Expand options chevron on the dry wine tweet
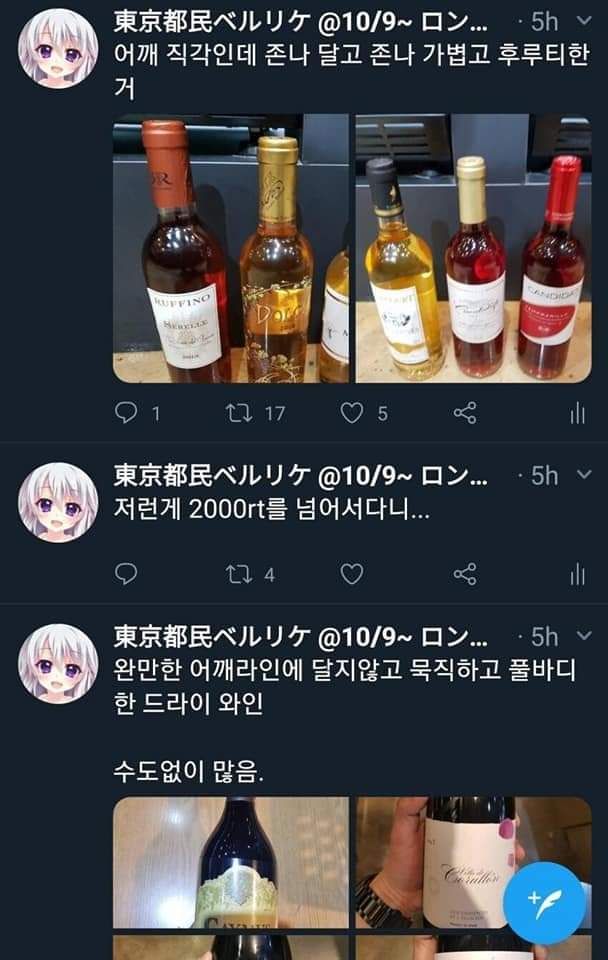This screenshot has height=960, width=608. click(x=585, y=636)
